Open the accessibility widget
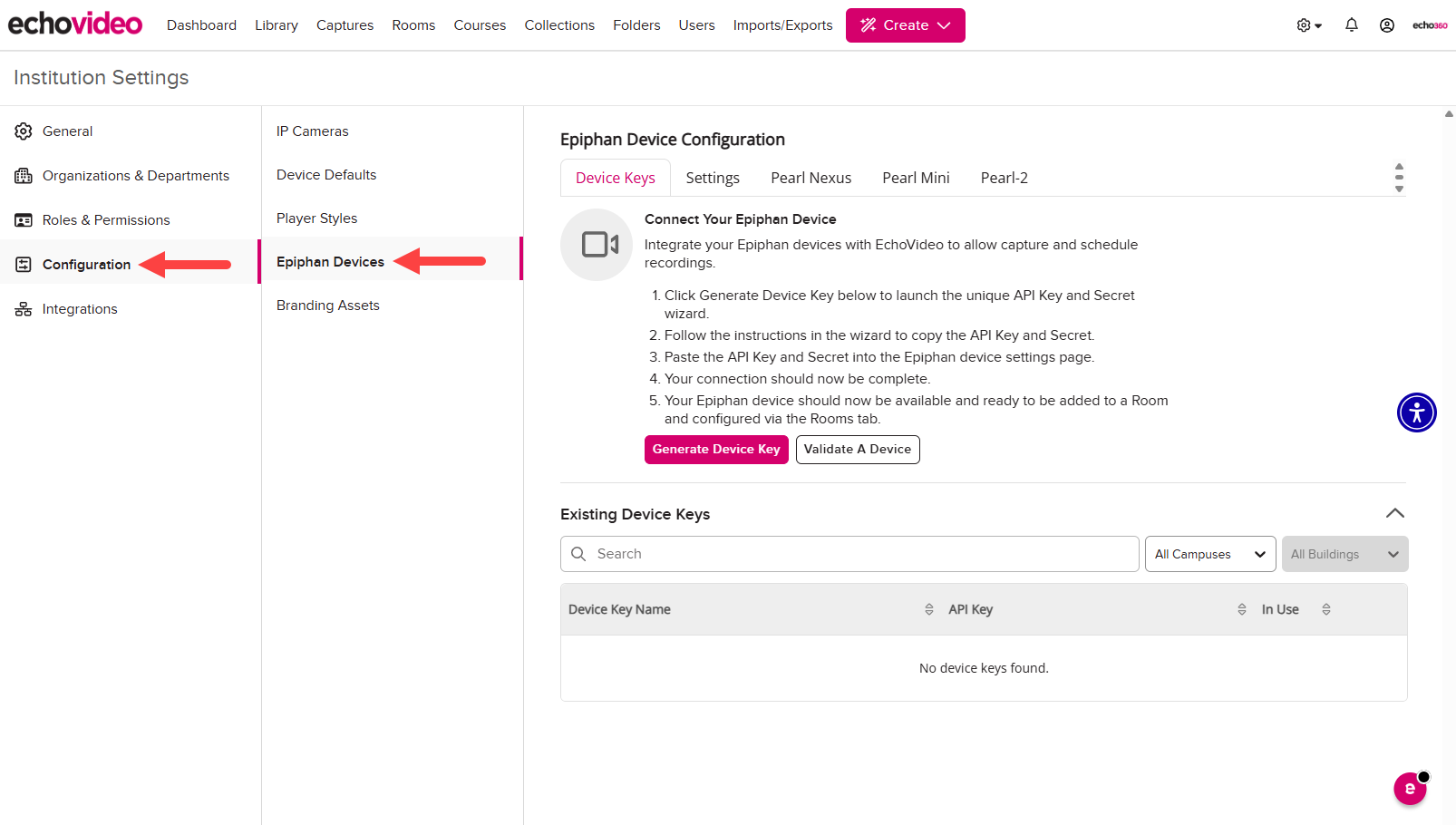Viewport: 1456px width, 825px height. point(1416,412)
